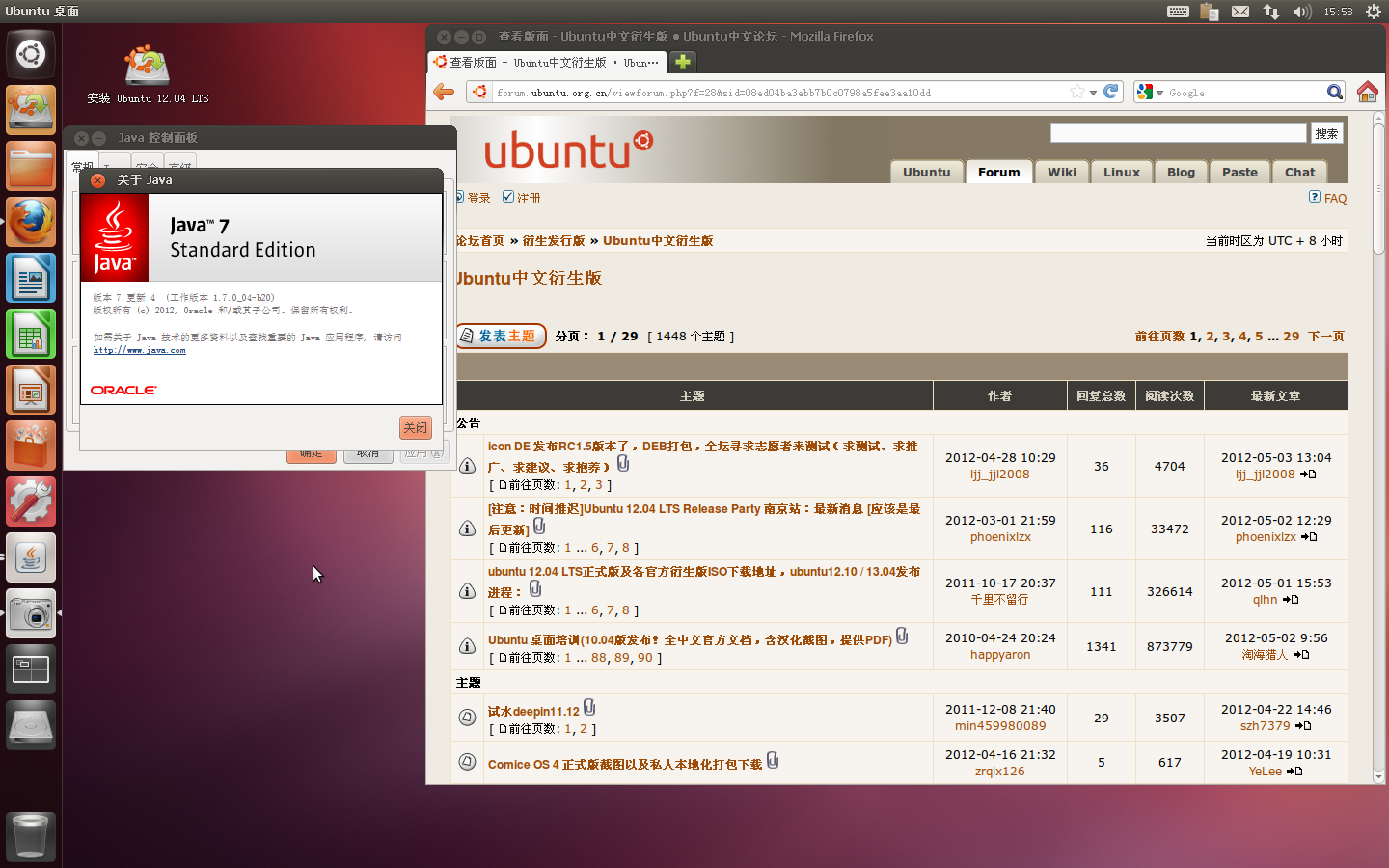
Task: Launch Install Ubuntu from the launcher
Action: [x=31, y=110]
